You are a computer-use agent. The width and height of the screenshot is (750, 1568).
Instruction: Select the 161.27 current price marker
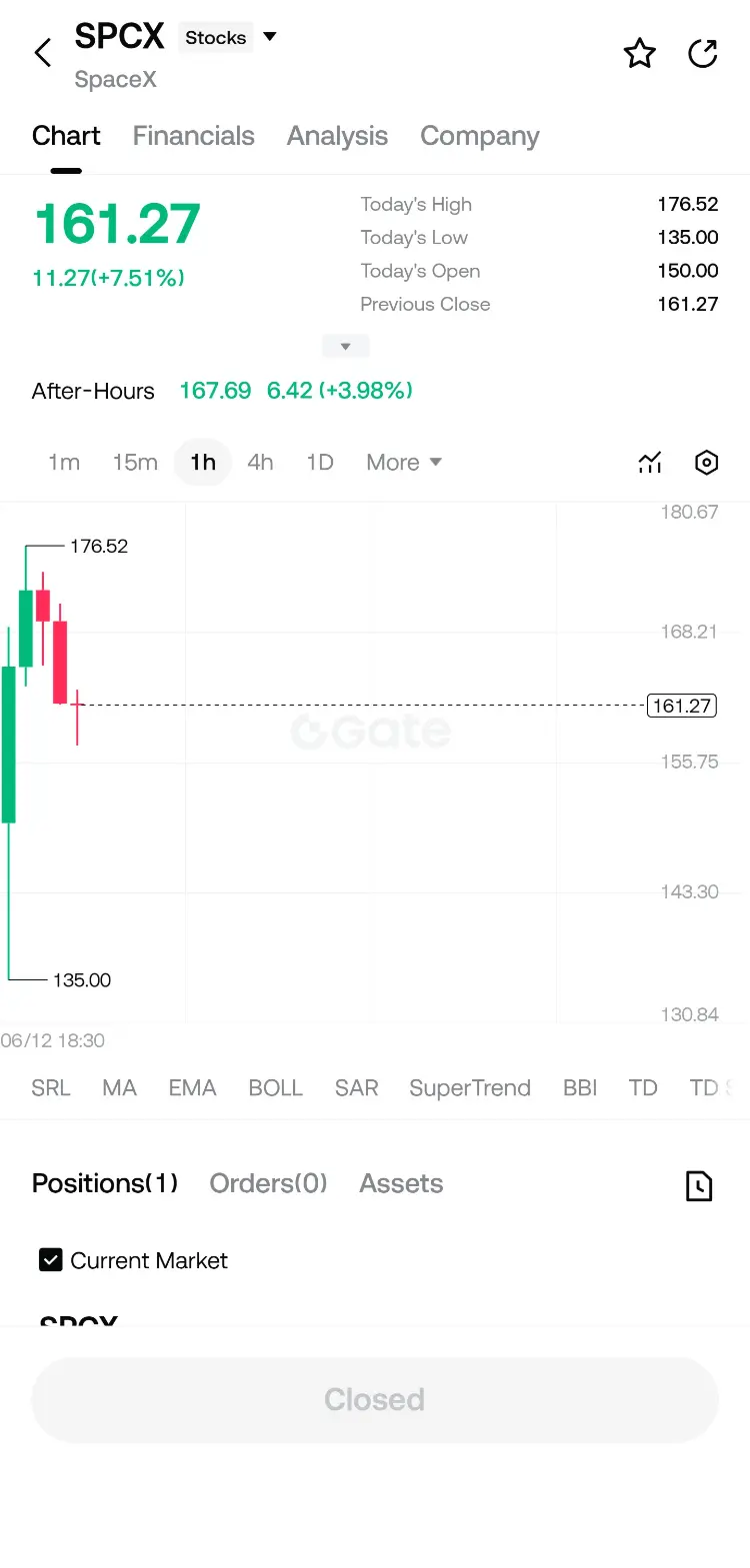682,706
